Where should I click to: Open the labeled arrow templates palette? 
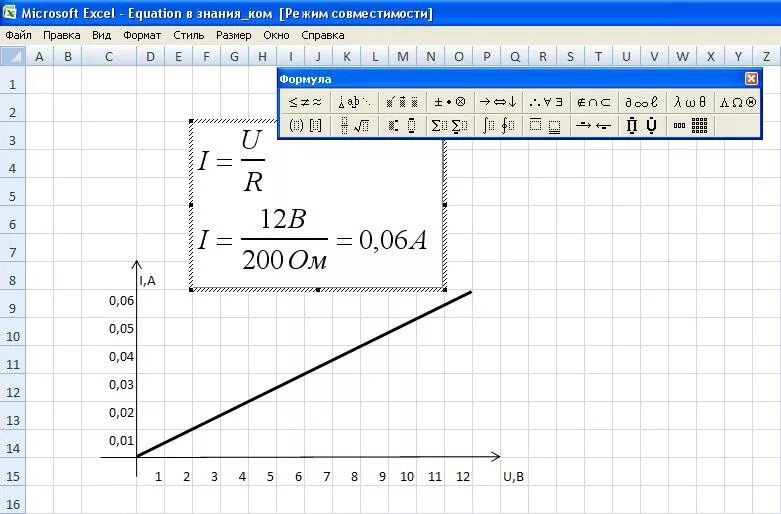click(594, 126)
